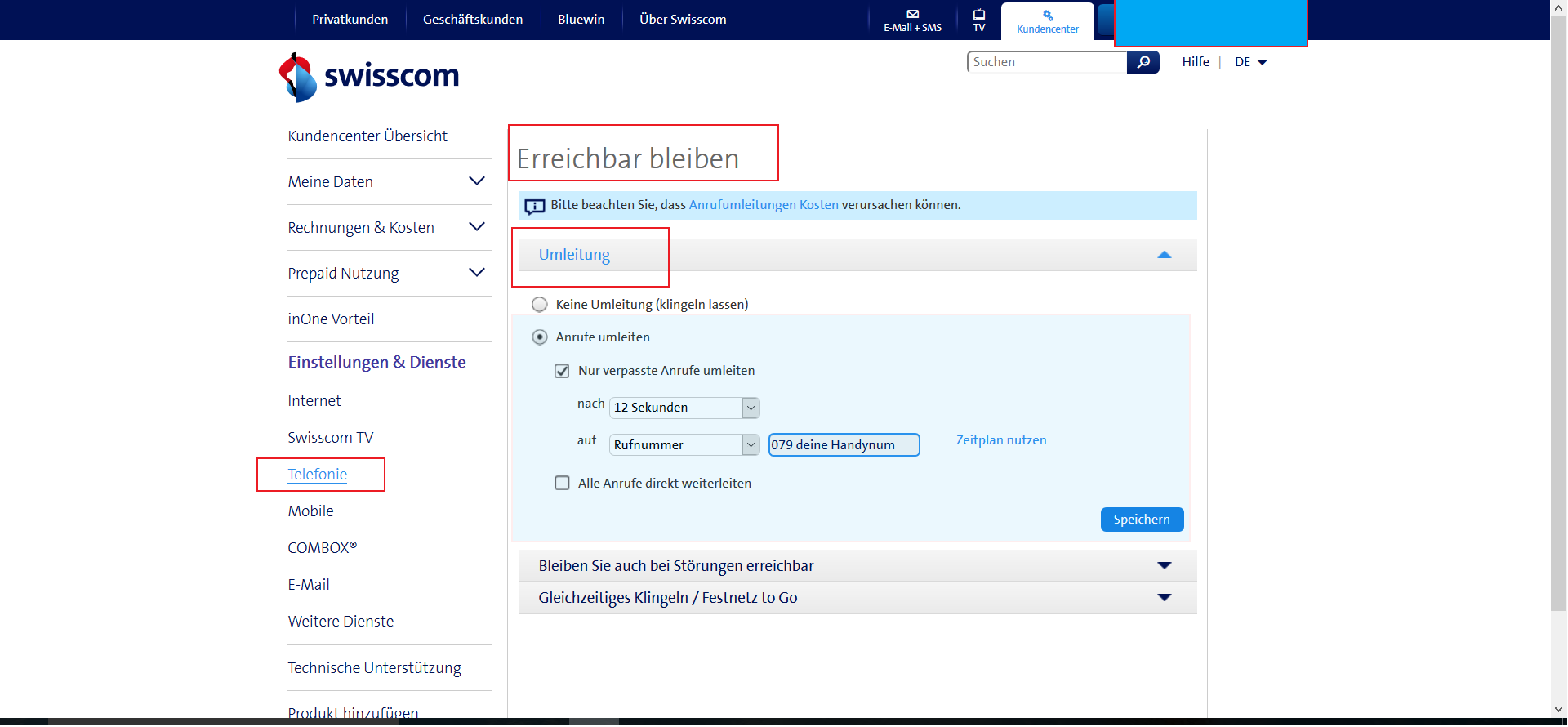
Task: Select 'Keine Umleitung (klingeln lassen)' option
Action: click(540, 305)
